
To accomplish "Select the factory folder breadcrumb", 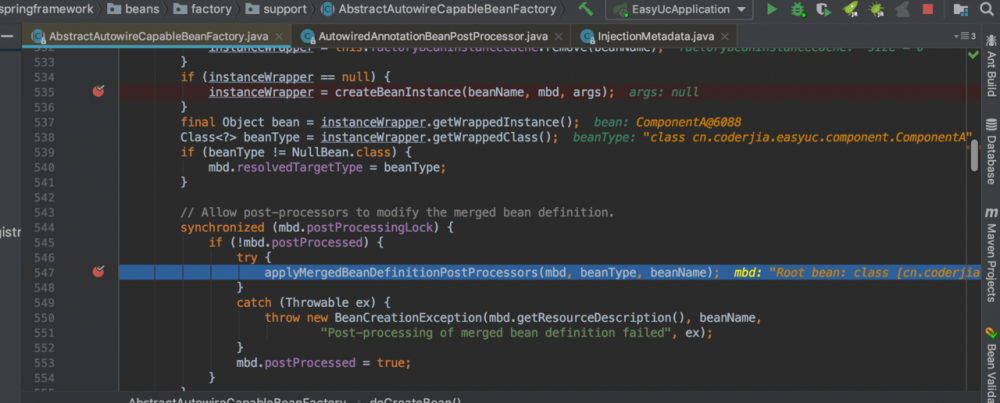I will point(202,10).
